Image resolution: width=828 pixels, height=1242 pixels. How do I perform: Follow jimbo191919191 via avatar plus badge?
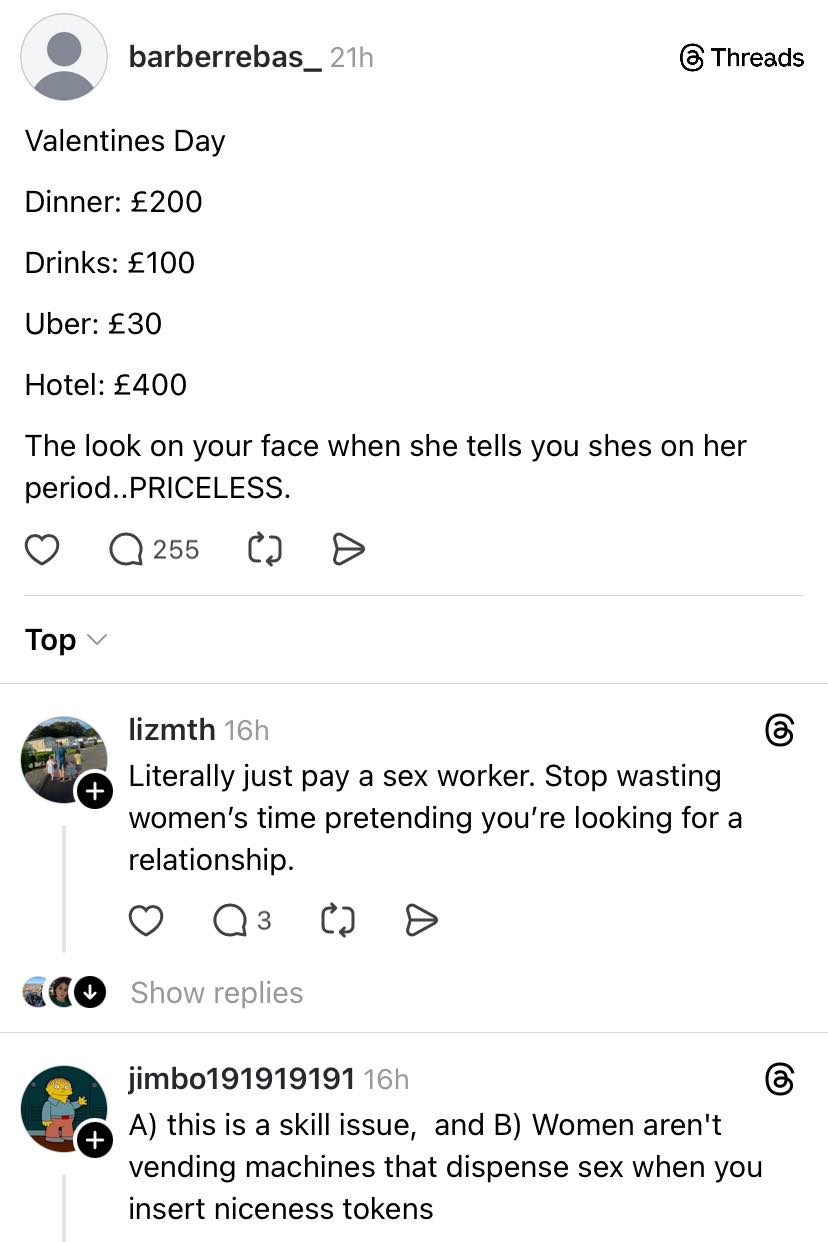click(94, 1140)
